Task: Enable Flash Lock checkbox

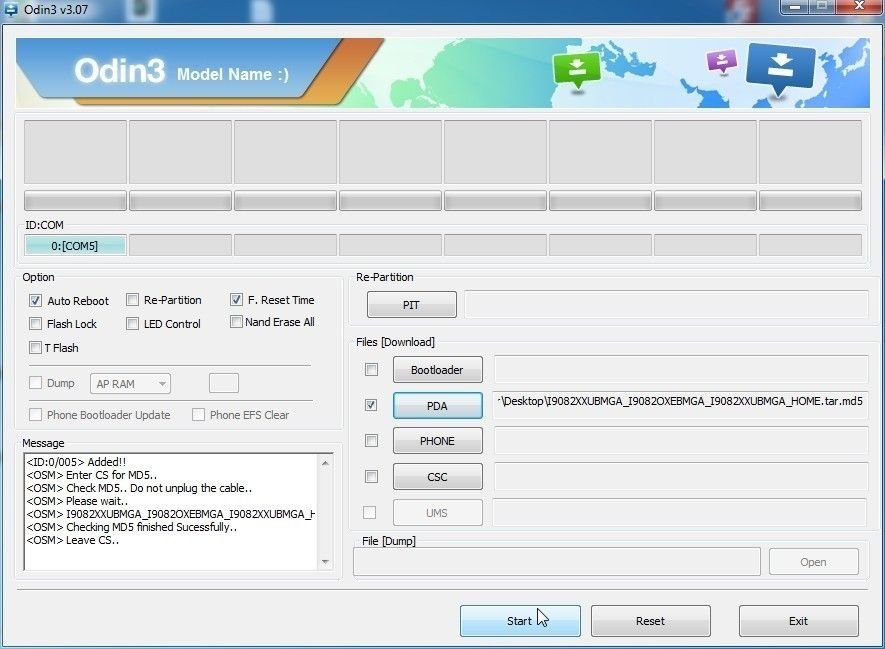Action: (x=35, y=323)
